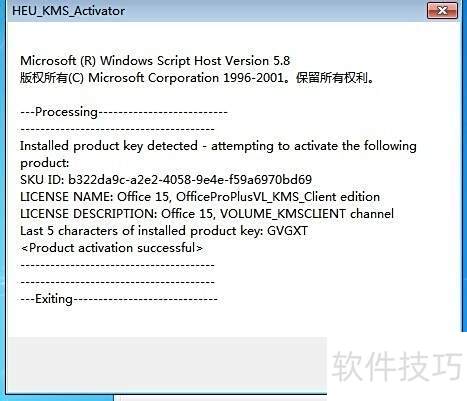
Task: Click the Microsoft Corporation 1996-2001 copyright line
Action: pyautogui.click(x=197, y=78)
